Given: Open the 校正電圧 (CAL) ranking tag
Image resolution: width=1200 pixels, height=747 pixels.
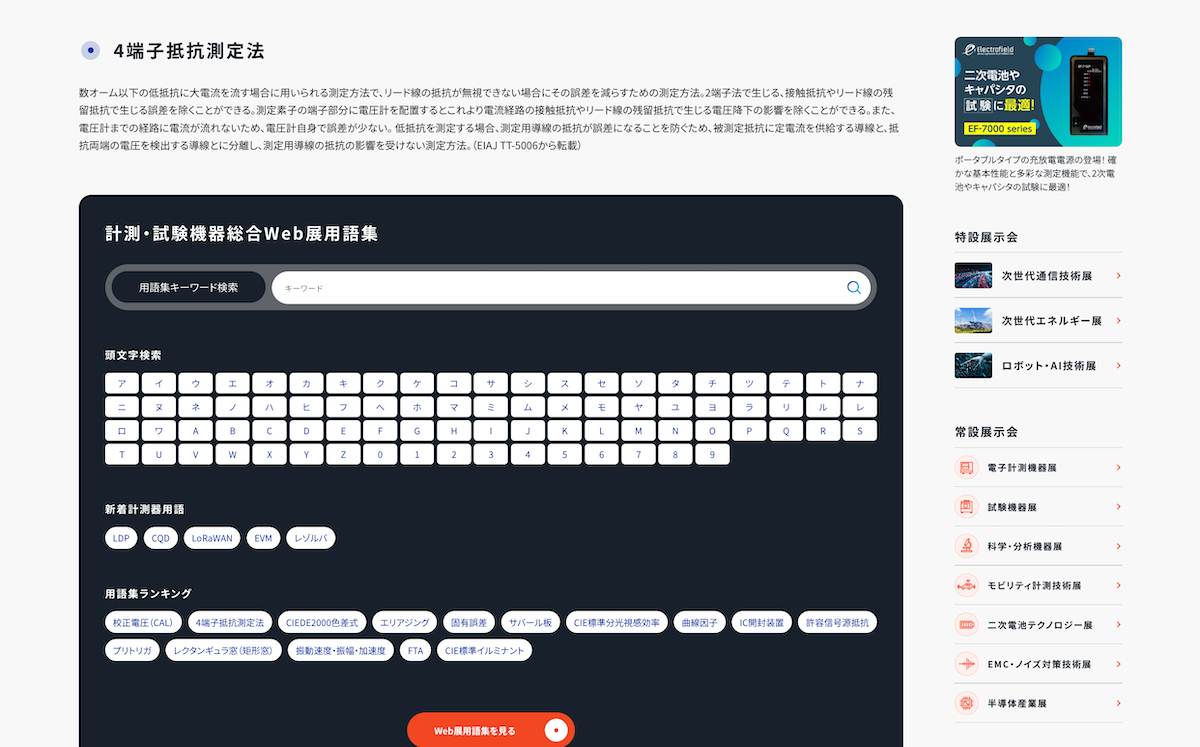Looking at the screenshot, I should pos(142,622).
